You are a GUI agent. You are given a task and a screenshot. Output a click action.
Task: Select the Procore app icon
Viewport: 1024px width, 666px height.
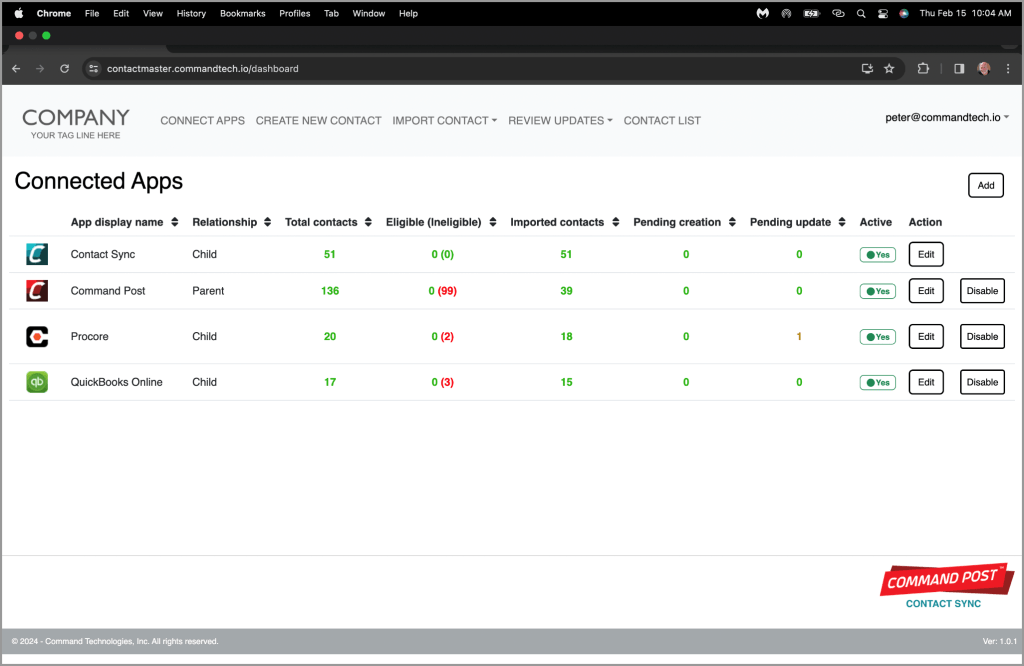(x=37, y=336)
